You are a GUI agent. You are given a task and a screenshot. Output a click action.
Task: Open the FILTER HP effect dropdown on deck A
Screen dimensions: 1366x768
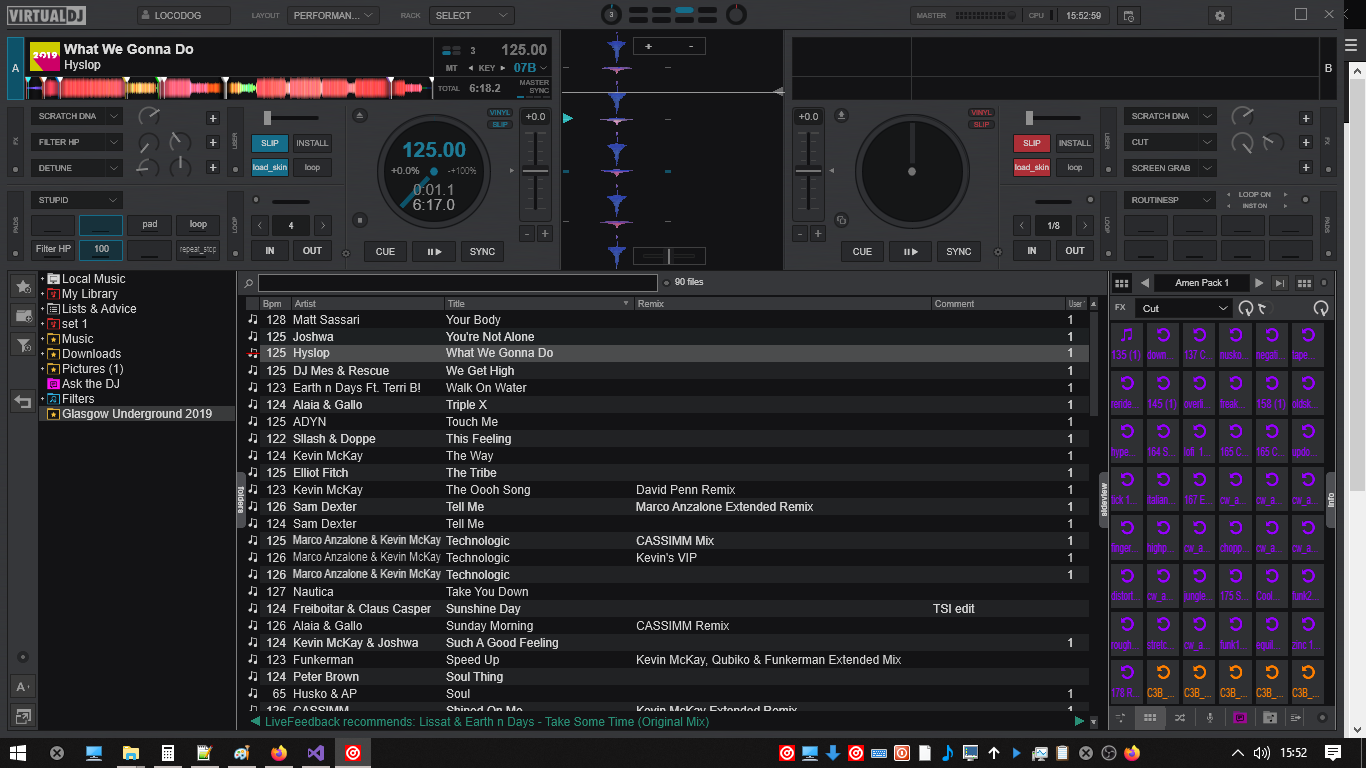pyautogui.click(x=77, y=142)
